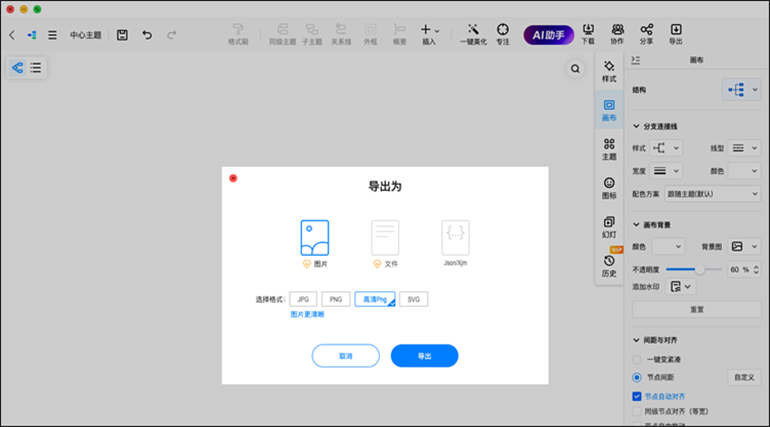Select the 节点间距 radio button
The image size is (770, 427).
(637, 377)
